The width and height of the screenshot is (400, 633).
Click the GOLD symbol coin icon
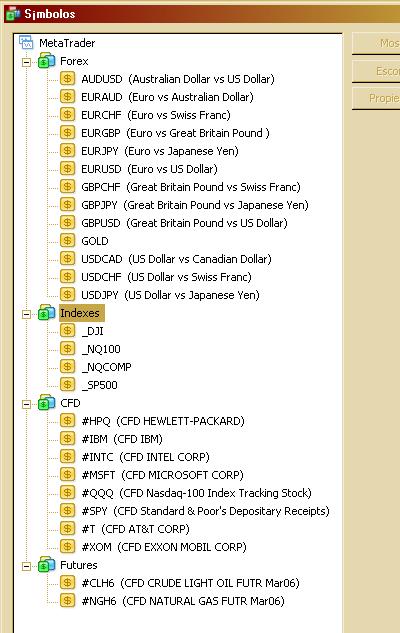tap(67, 241)
